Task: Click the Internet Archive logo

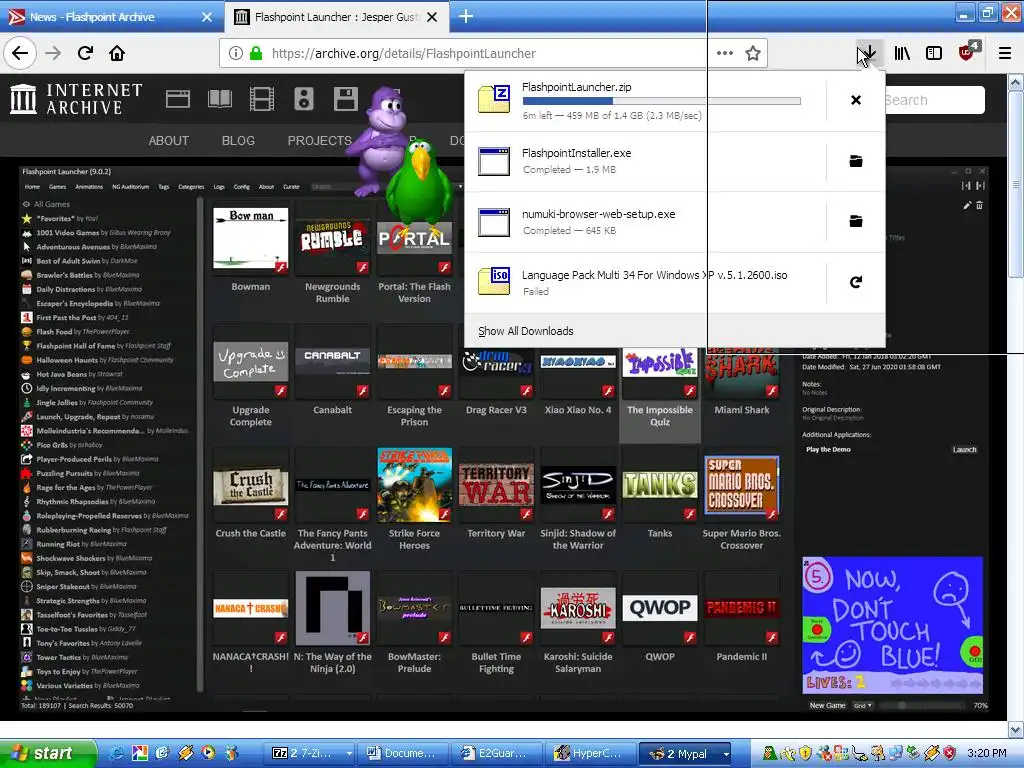Action: (76, 99)
